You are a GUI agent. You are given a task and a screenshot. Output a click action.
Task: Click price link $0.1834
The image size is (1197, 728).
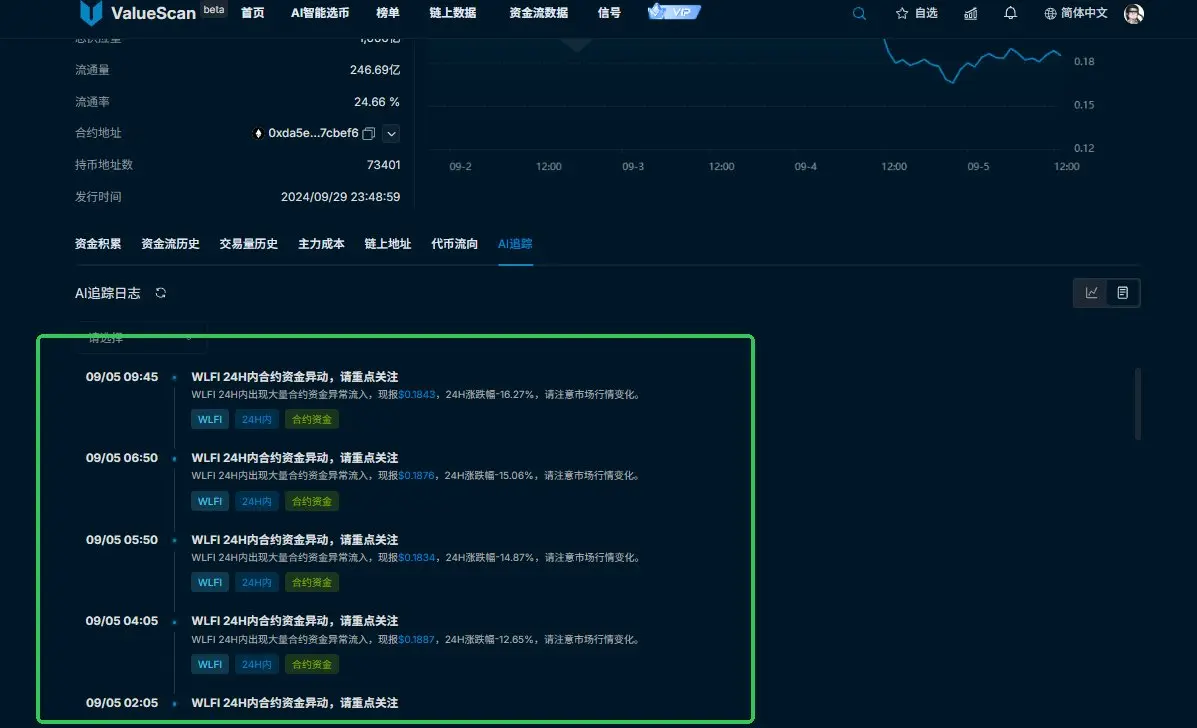point(417,558)
